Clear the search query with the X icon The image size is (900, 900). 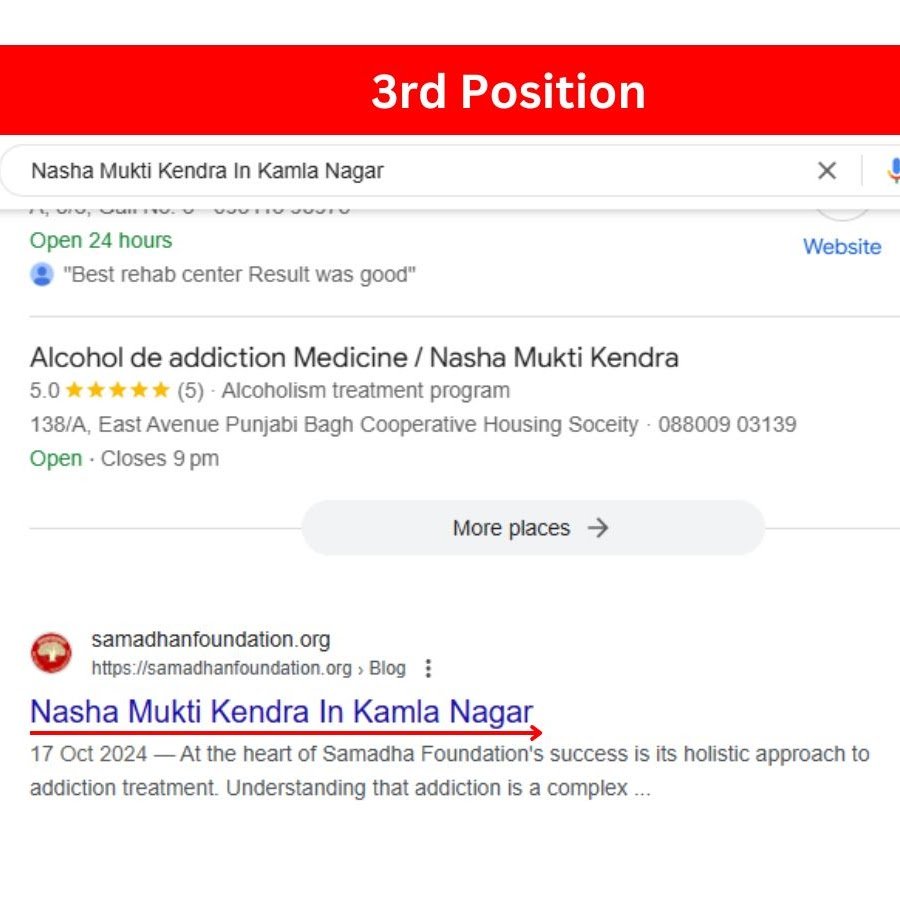tap(827, 171)
